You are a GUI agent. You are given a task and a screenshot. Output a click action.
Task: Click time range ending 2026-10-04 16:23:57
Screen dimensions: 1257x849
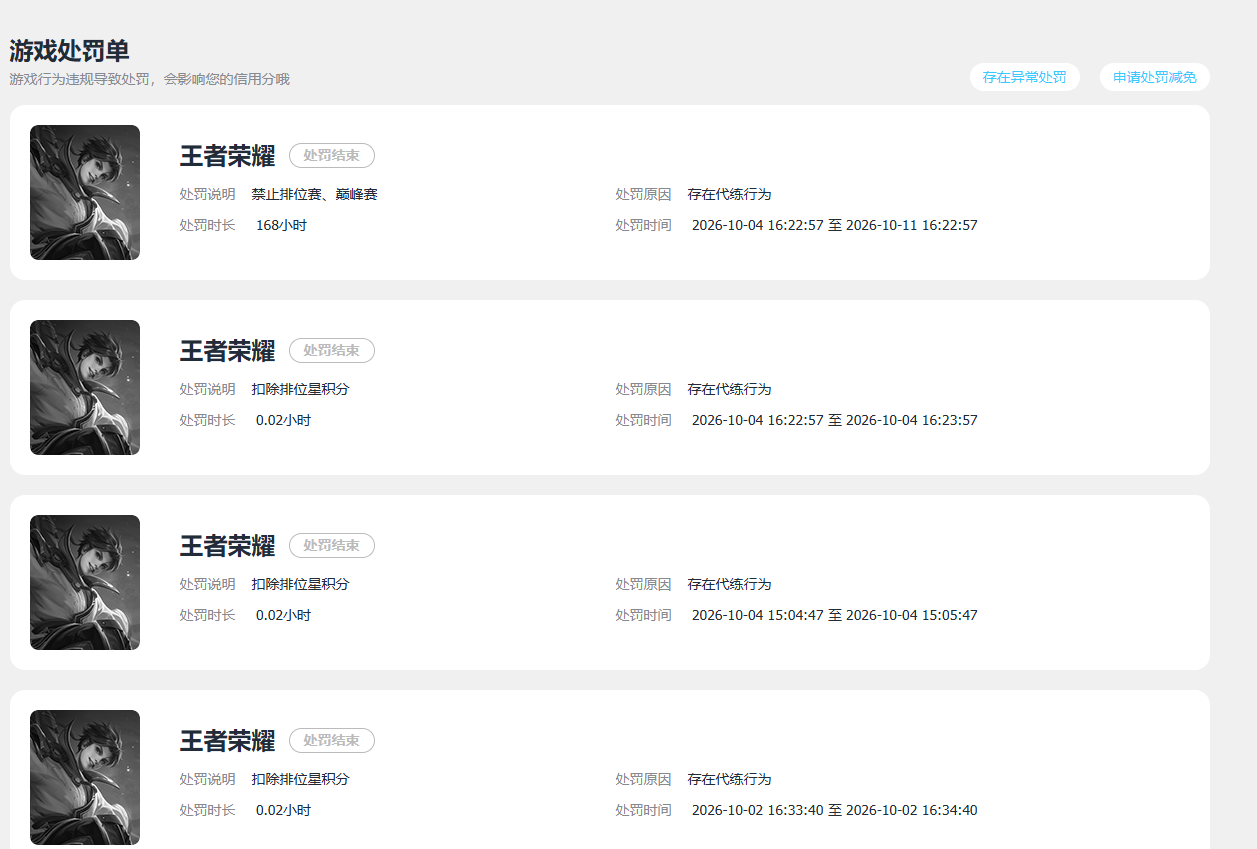835,420
